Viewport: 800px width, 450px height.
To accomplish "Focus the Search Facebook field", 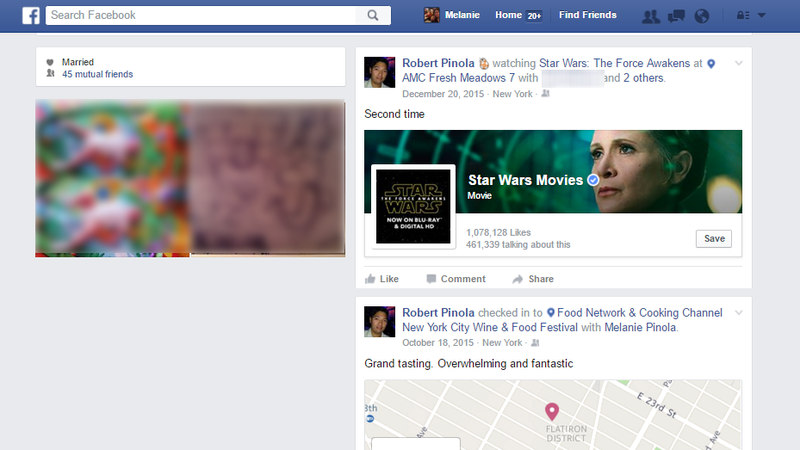I will [x=201, y=15].
